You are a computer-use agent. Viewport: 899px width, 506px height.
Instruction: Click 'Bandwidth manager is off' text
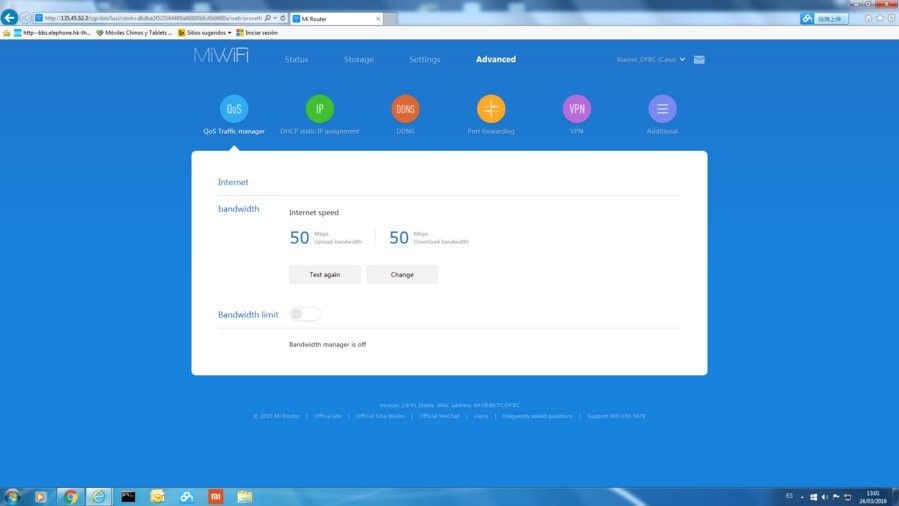tap(327, 344)
